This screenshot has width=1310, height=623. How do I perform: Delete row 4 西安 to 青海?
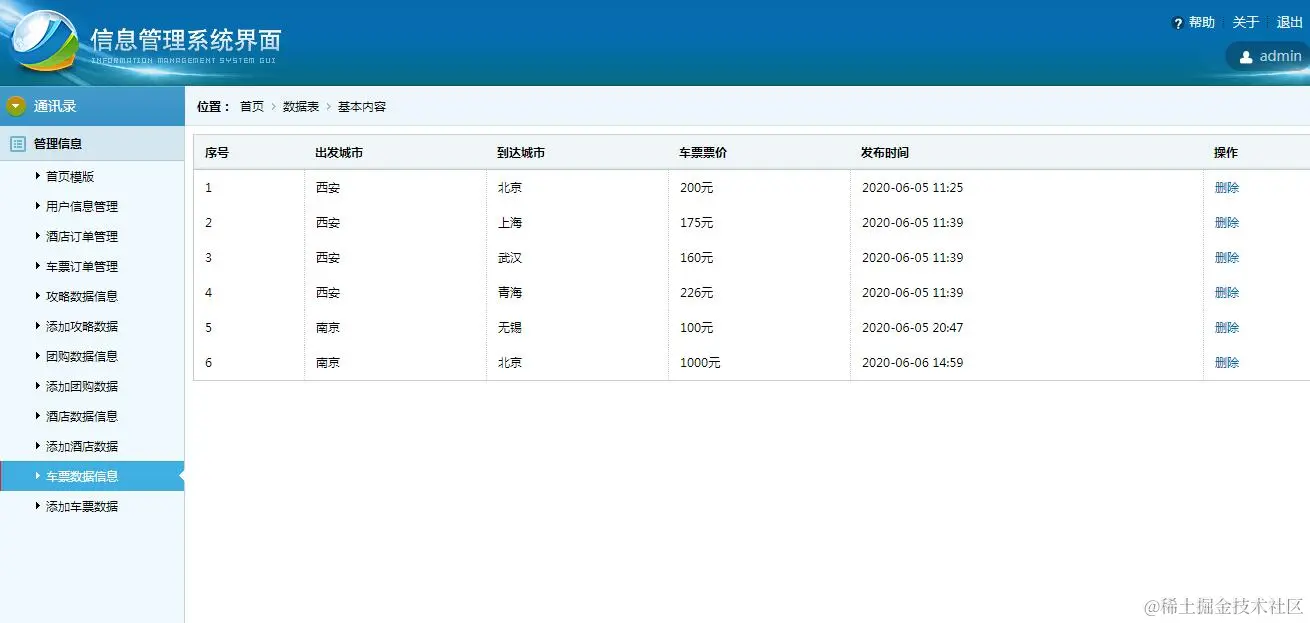pos(1227,293)
